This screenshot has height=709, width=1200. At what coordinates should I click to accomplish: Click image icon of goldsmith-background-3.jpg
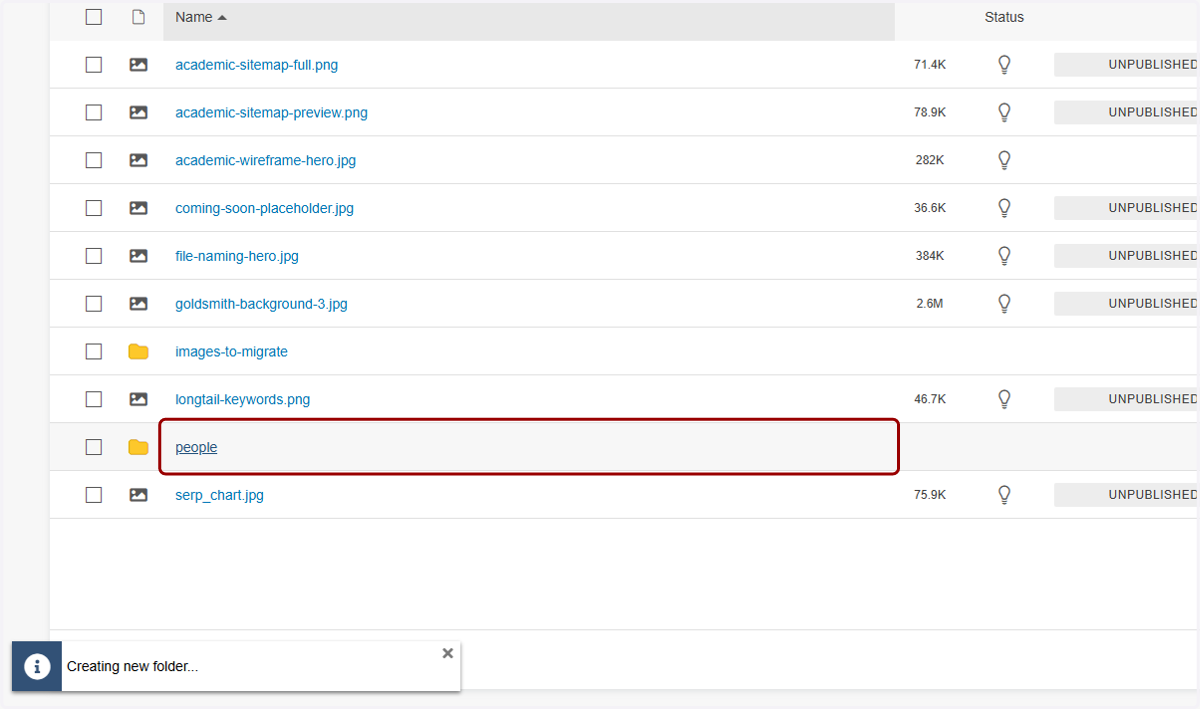(138, 304)
